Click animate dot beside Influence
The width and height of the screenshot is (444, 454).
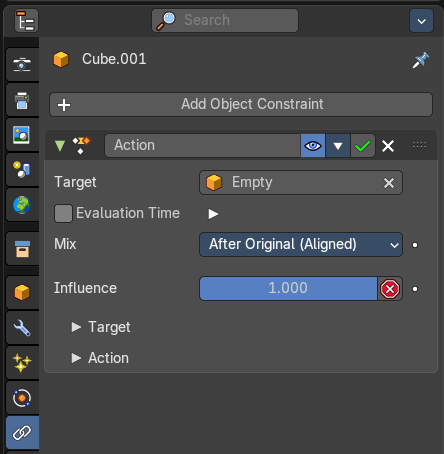pos(415,289)
